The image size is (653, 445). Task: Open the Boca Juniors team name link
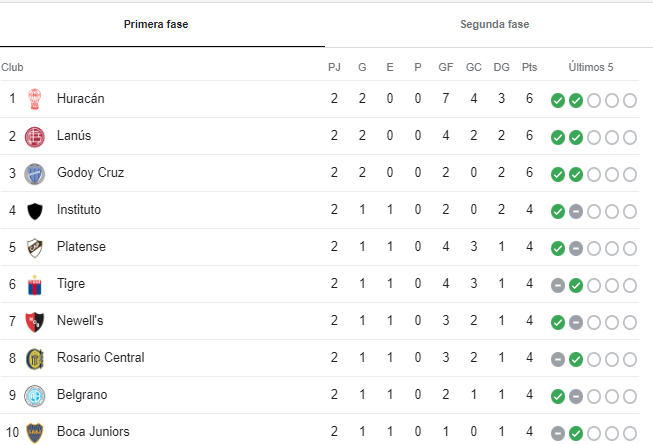pyautogui.click(x=93, y=432)
